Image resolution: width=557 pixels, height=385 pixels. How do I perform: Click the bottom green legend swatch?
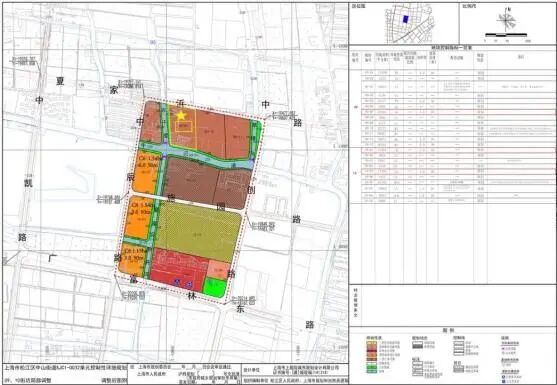click(372, 371)
